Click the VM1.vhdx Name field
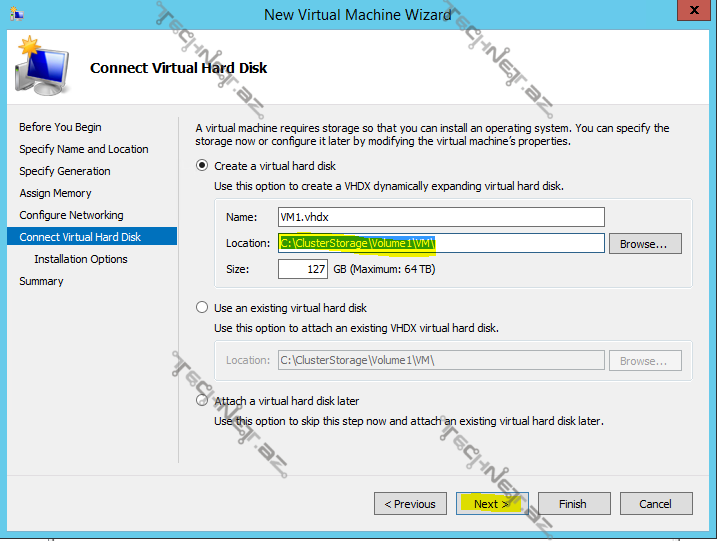Image resolution: width=717 pixels, height=541 pixels. (440, 217)
